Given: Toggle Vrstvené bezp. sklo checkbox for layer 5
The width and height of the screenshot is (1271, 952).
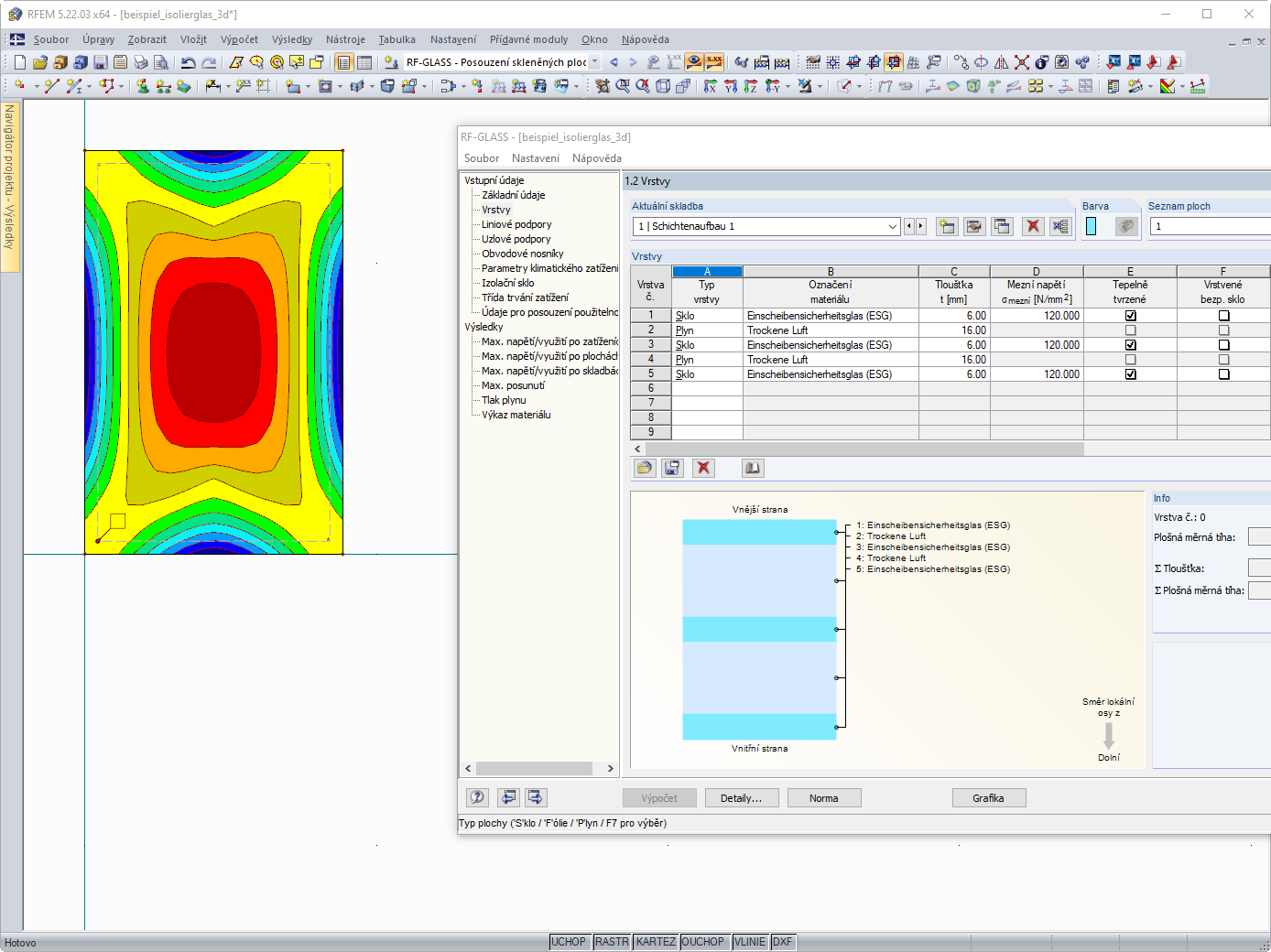Looking at the screenshot, I should [x=1224, y=374].
